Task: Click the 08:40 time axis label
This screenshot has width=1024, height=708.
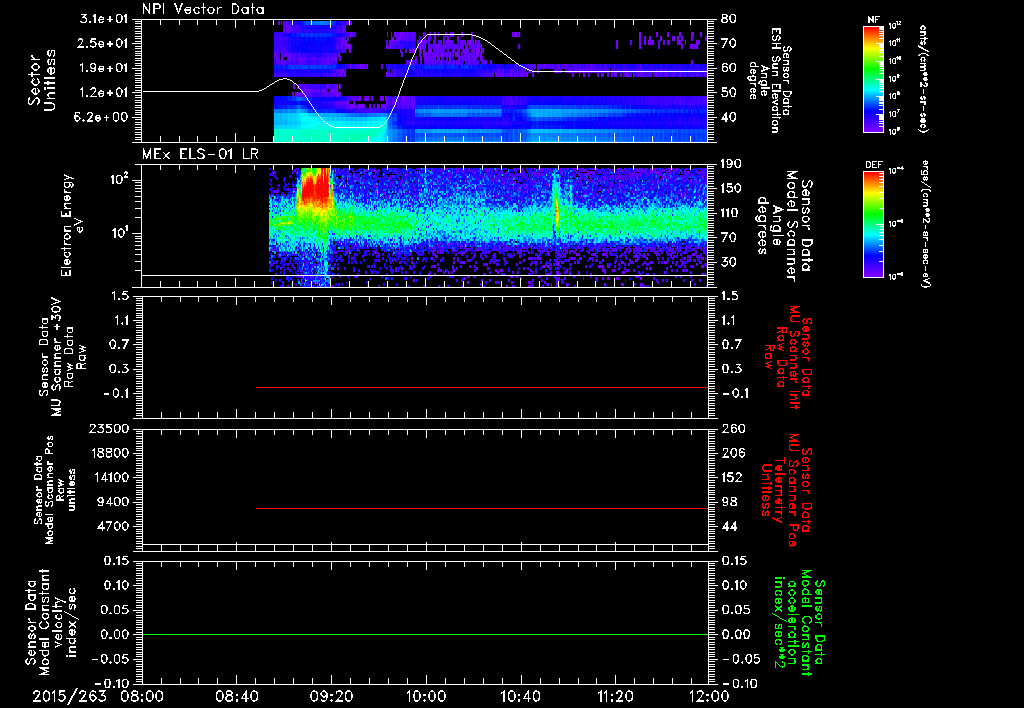Action: 236,696
